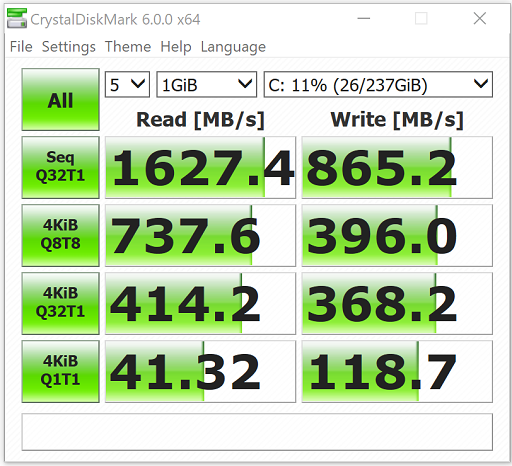Run all benchmarks with the All button
Image resolution: width=512 pixels, height=466 pixels.
[60, 99]
